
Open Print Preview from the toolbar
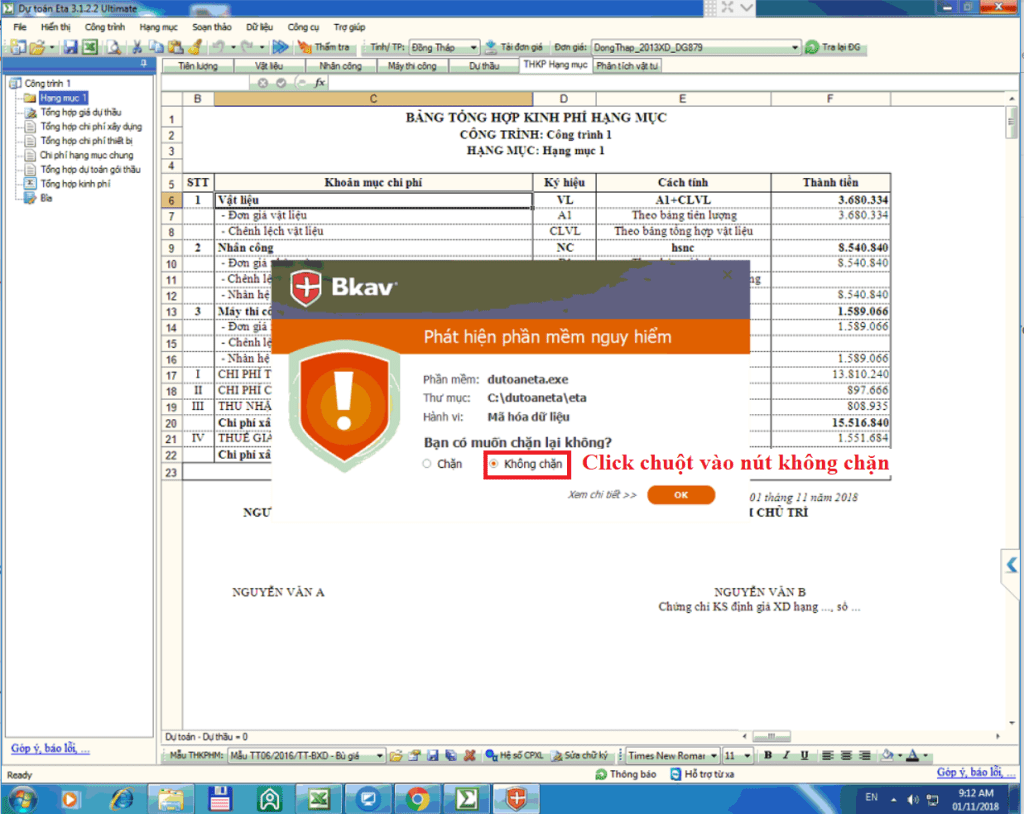(x=113, y=46)
